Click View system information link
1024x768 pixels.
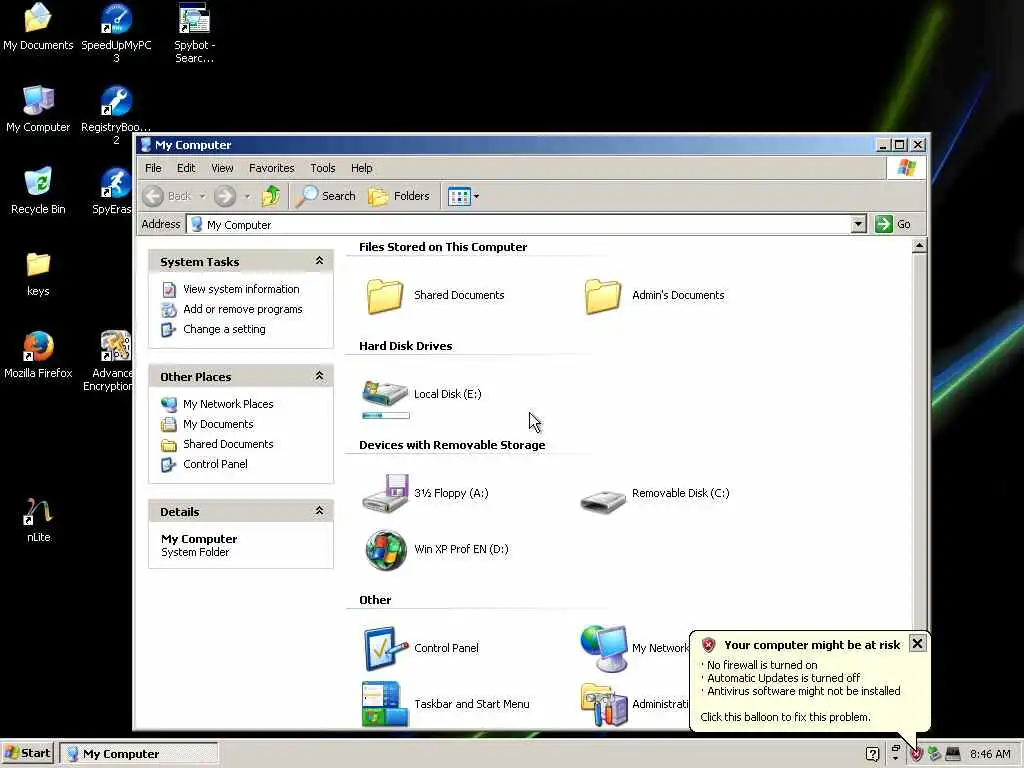tap(241, 289)
